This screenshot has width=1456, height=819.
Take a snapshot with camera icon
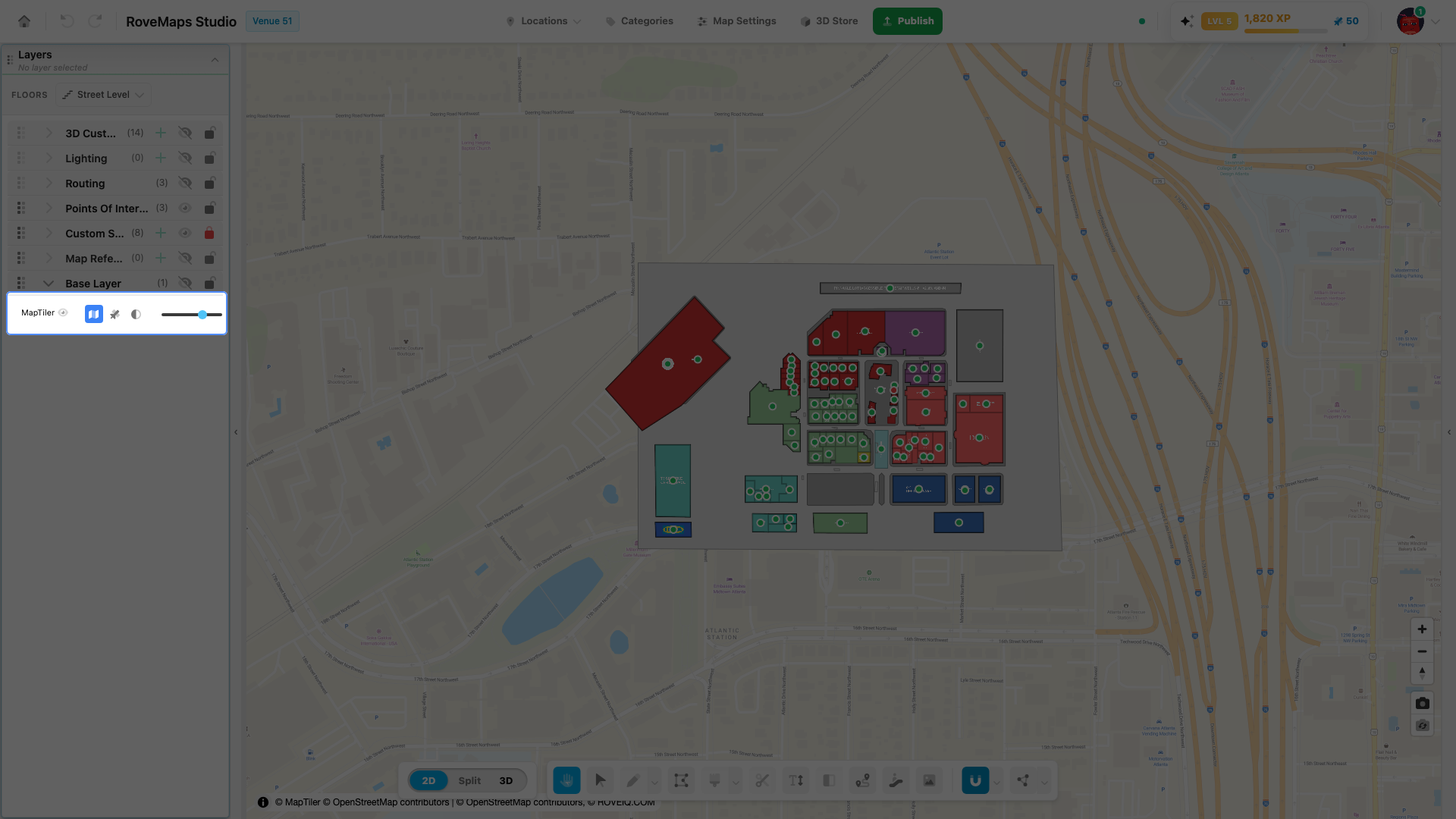pos(1422,704)
